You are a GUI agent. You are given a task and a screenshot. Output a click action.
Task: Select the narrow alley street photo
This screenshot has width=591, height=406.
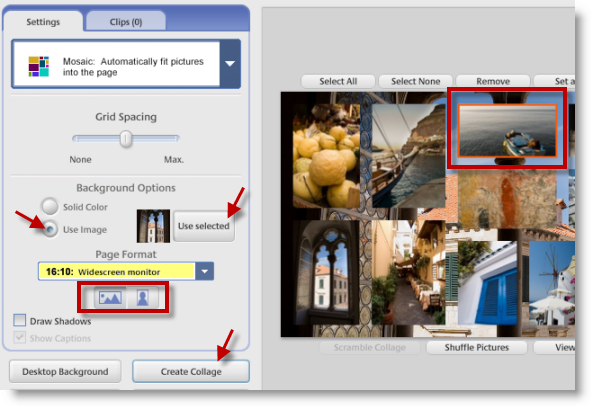point(409,273)
